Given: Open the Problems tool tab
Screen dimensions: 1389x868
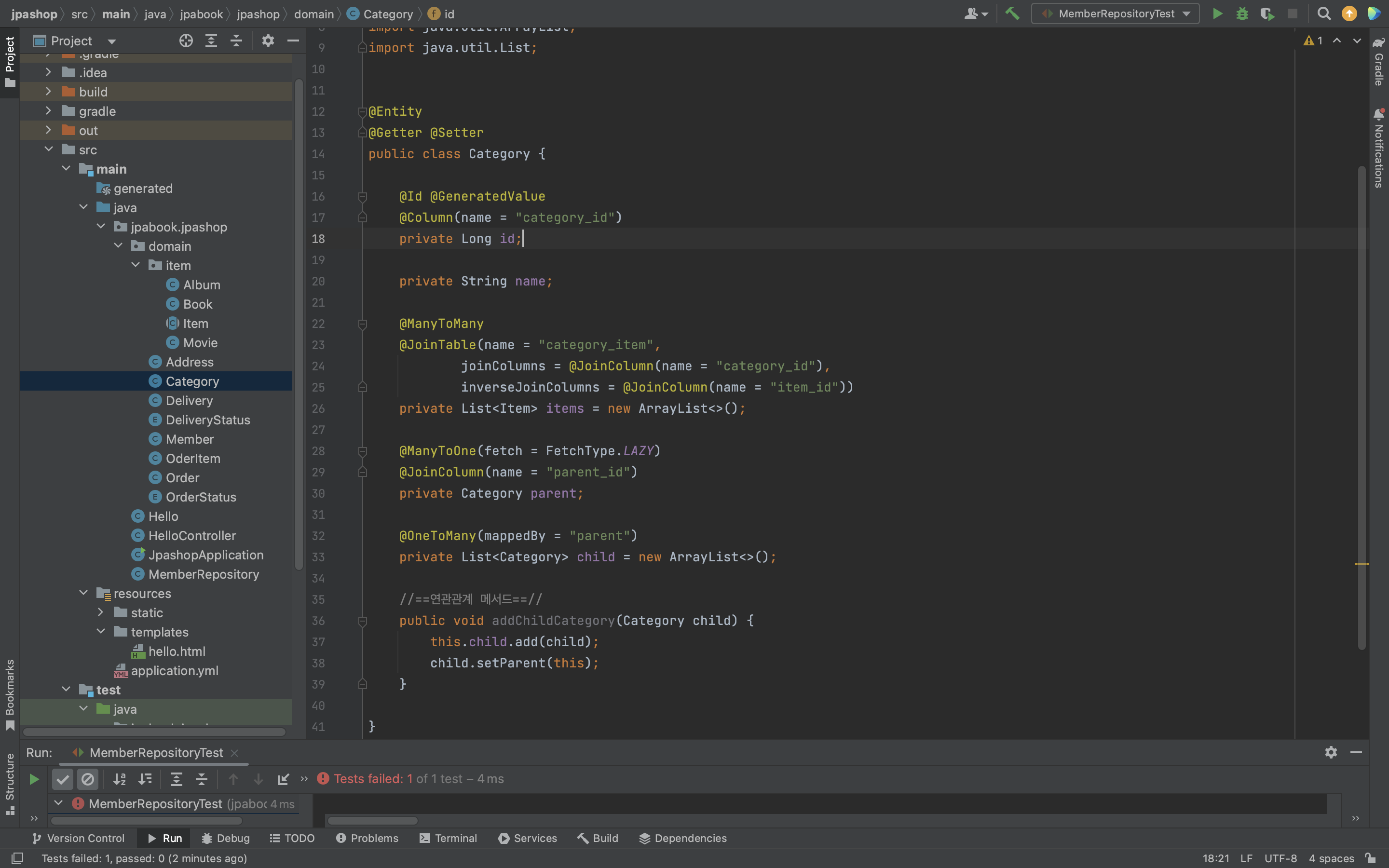Looking at the screenshot, I should [368, 838].
